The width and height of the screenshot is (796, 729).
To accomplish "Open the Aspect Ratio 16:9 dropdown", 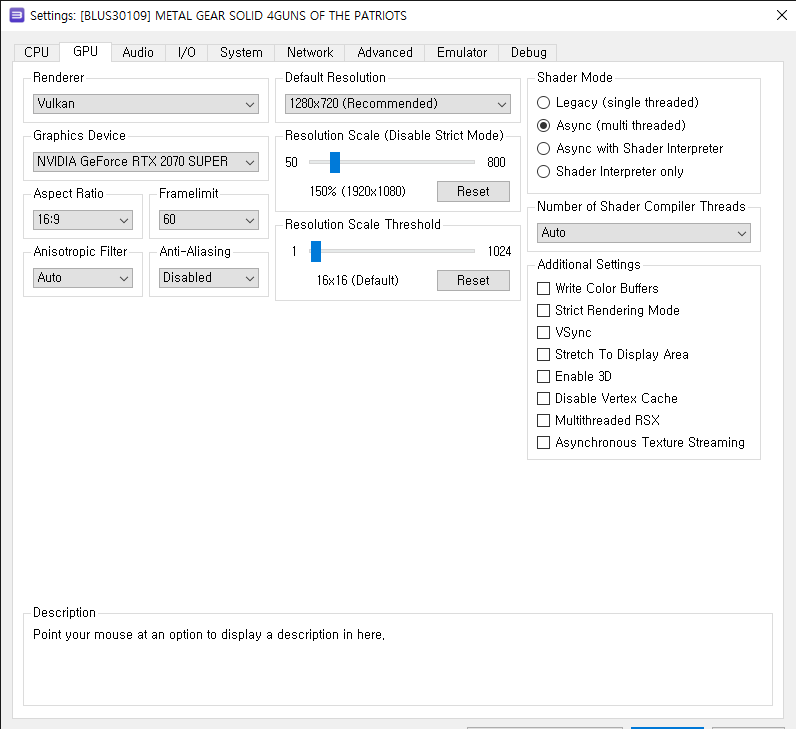I will coord(83,220).
